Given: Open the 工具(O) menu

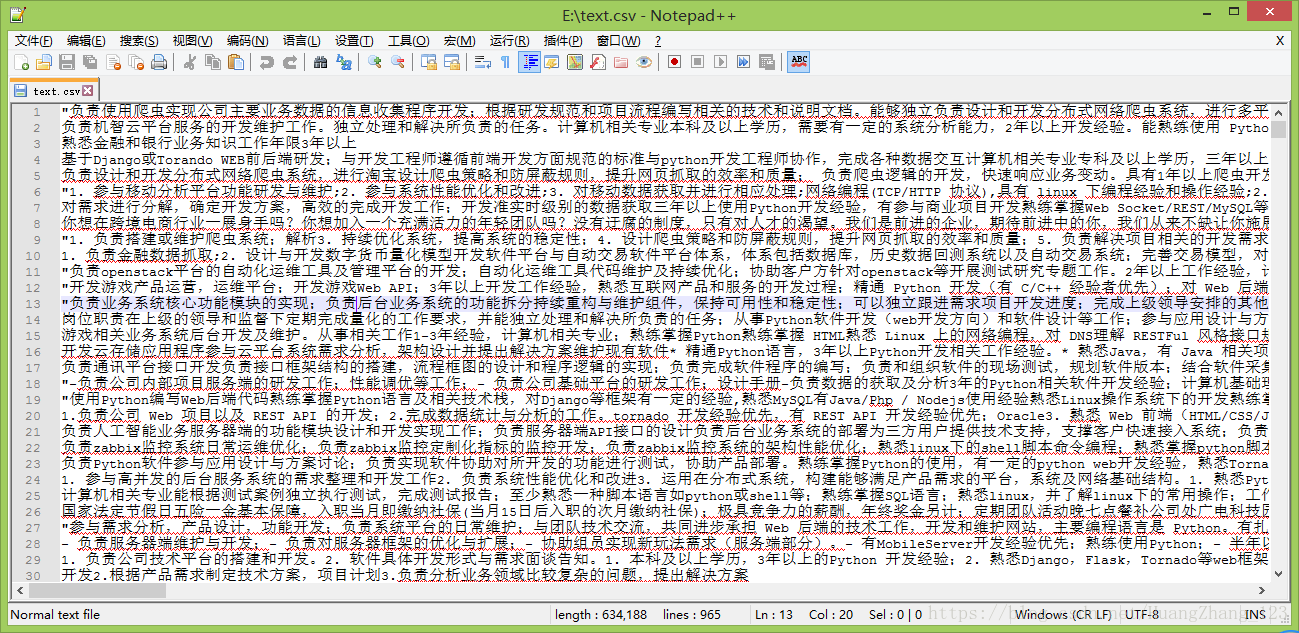Looking at the screenshot, I should pos(408,41).
